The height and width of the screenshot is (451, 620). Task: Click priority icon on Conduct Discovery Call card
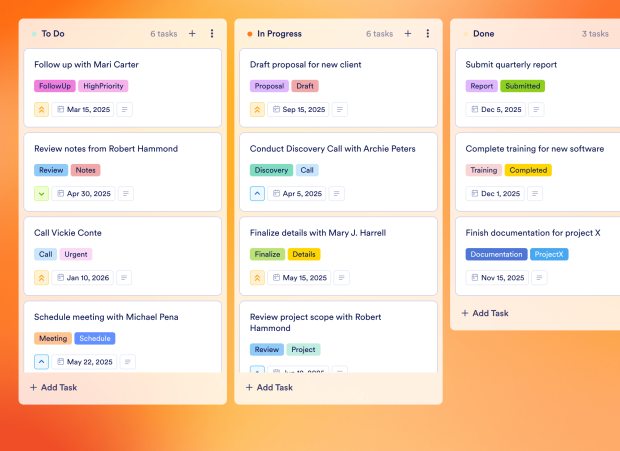coord(257,193)
